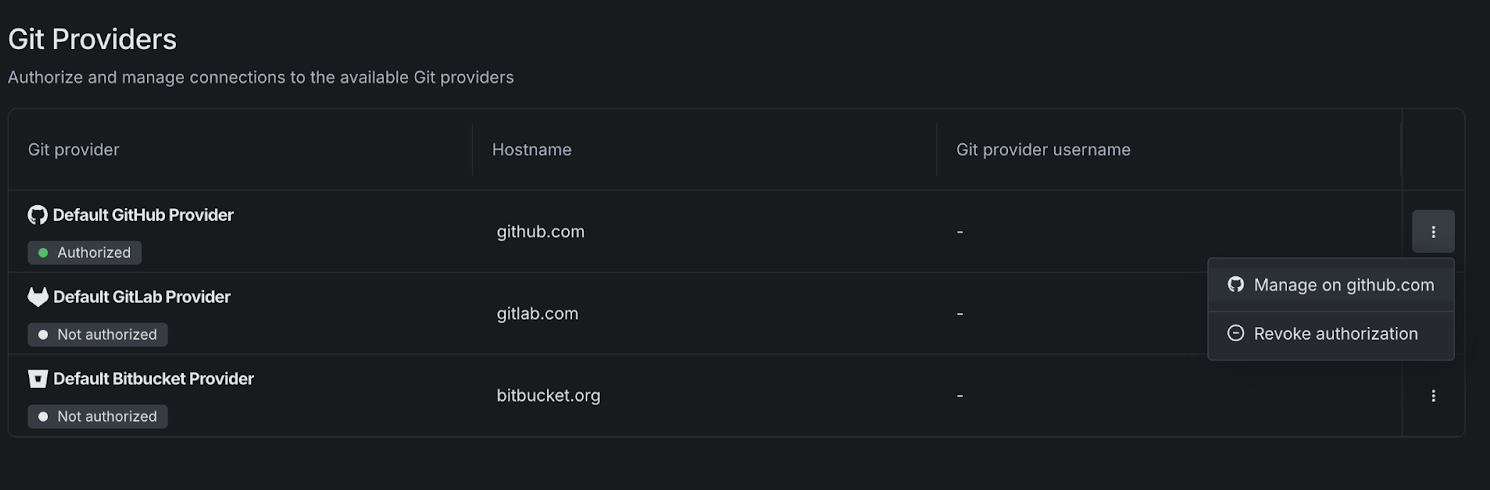1490x490 pixels.
Task: Close the GitHub row three-dot menu
Action: (1433, 232)
